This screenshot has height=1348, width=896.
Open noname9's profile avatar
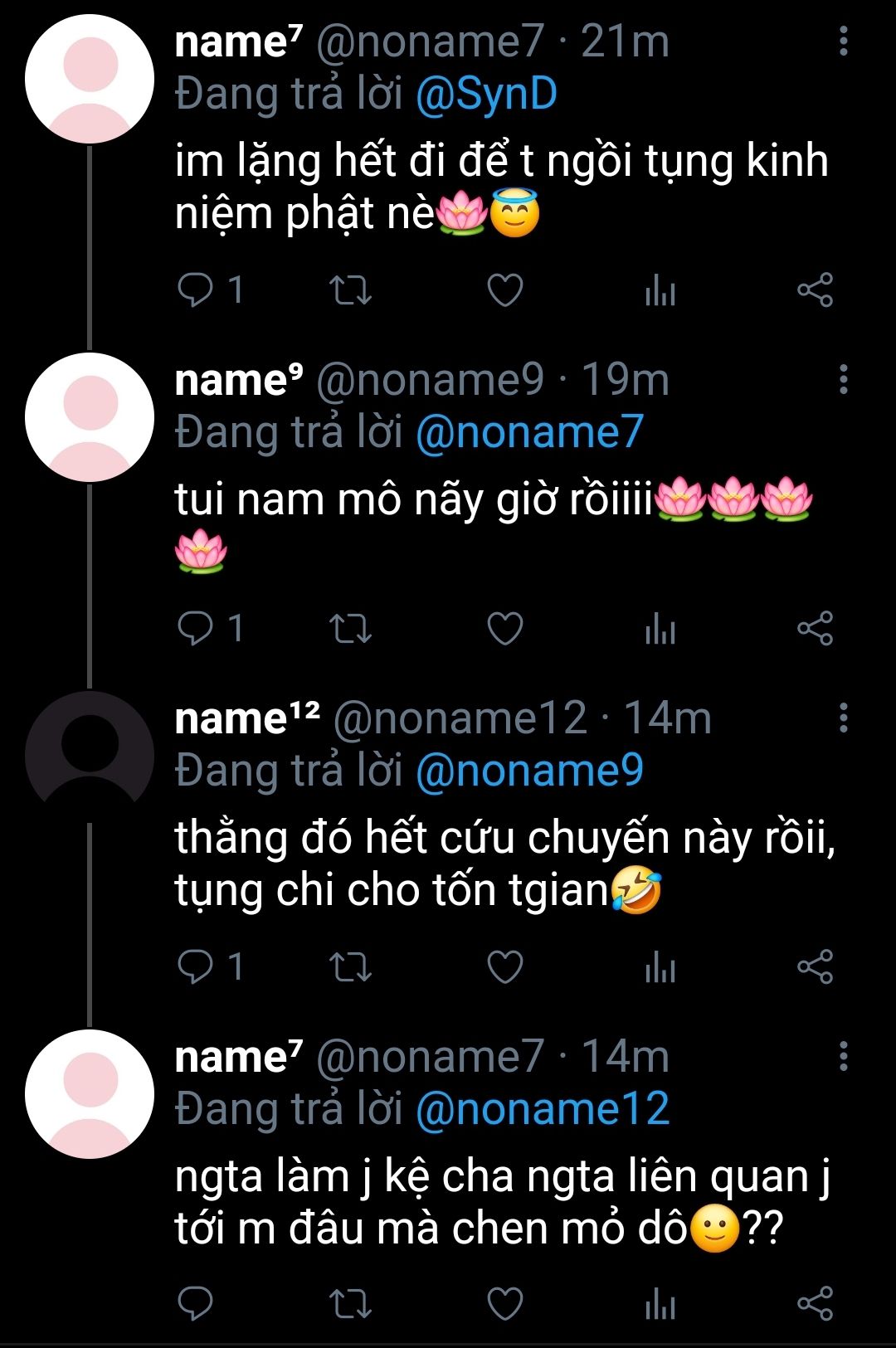point(90,416)
